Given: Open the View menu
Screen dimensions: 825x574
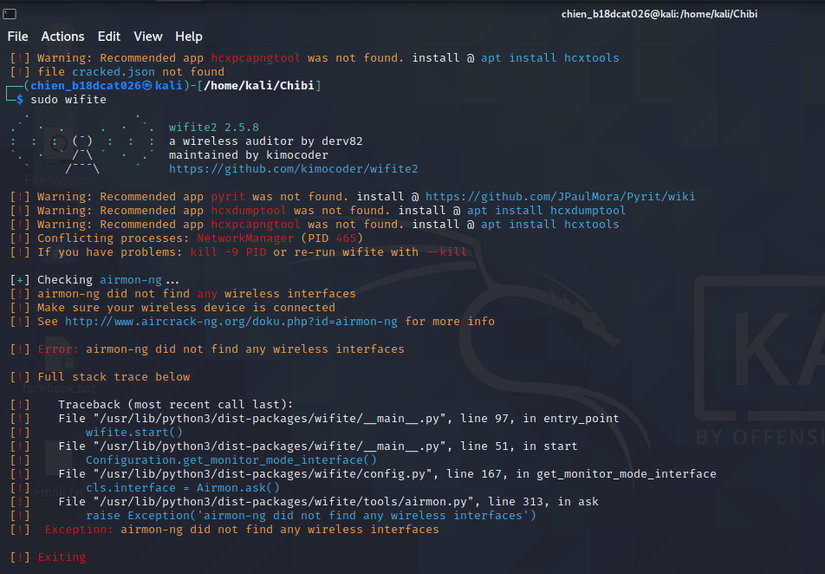Looking at the screenshot, I should tap(148, 36).
